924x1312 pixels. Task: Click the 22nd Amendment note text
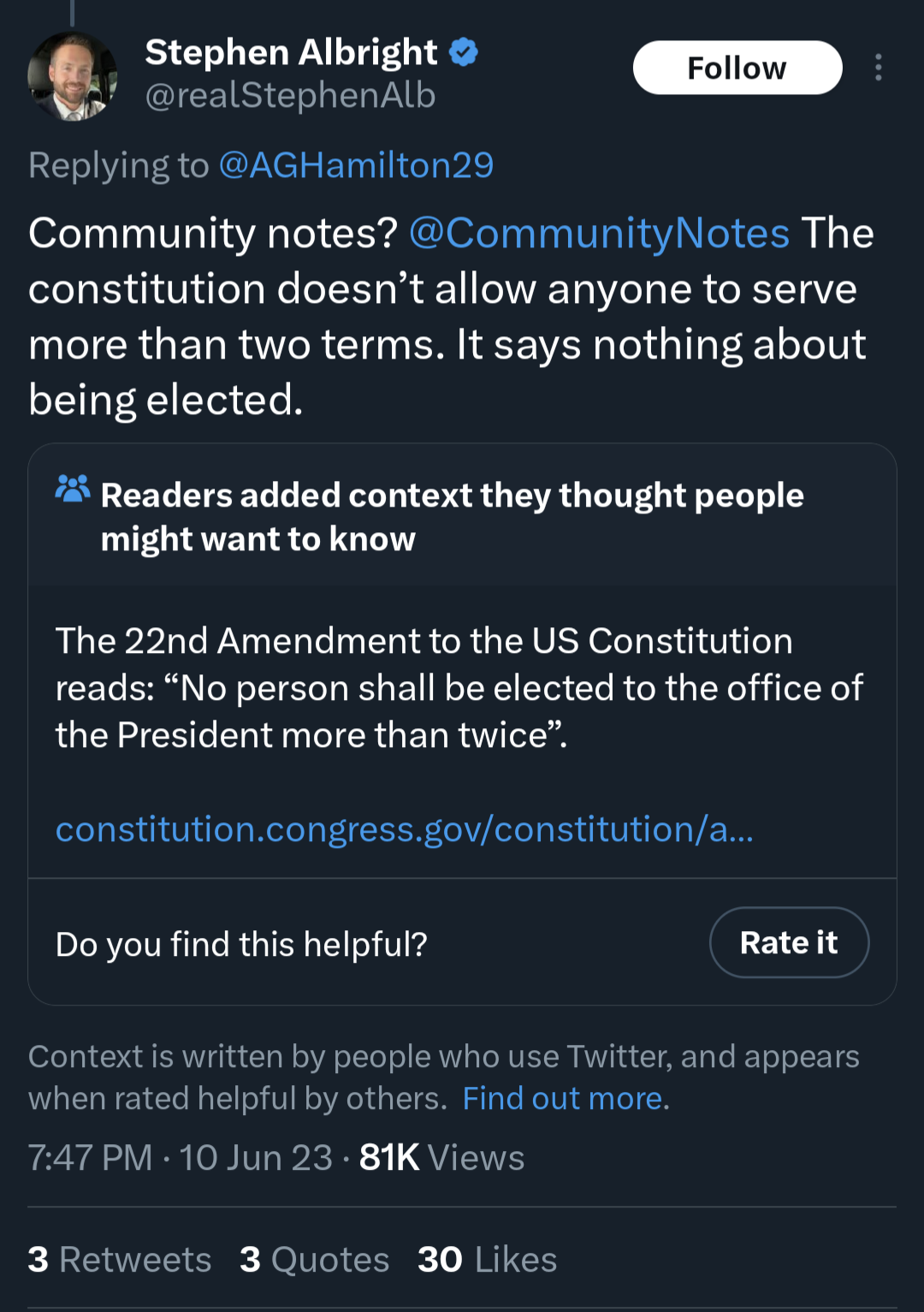(459, 688)
